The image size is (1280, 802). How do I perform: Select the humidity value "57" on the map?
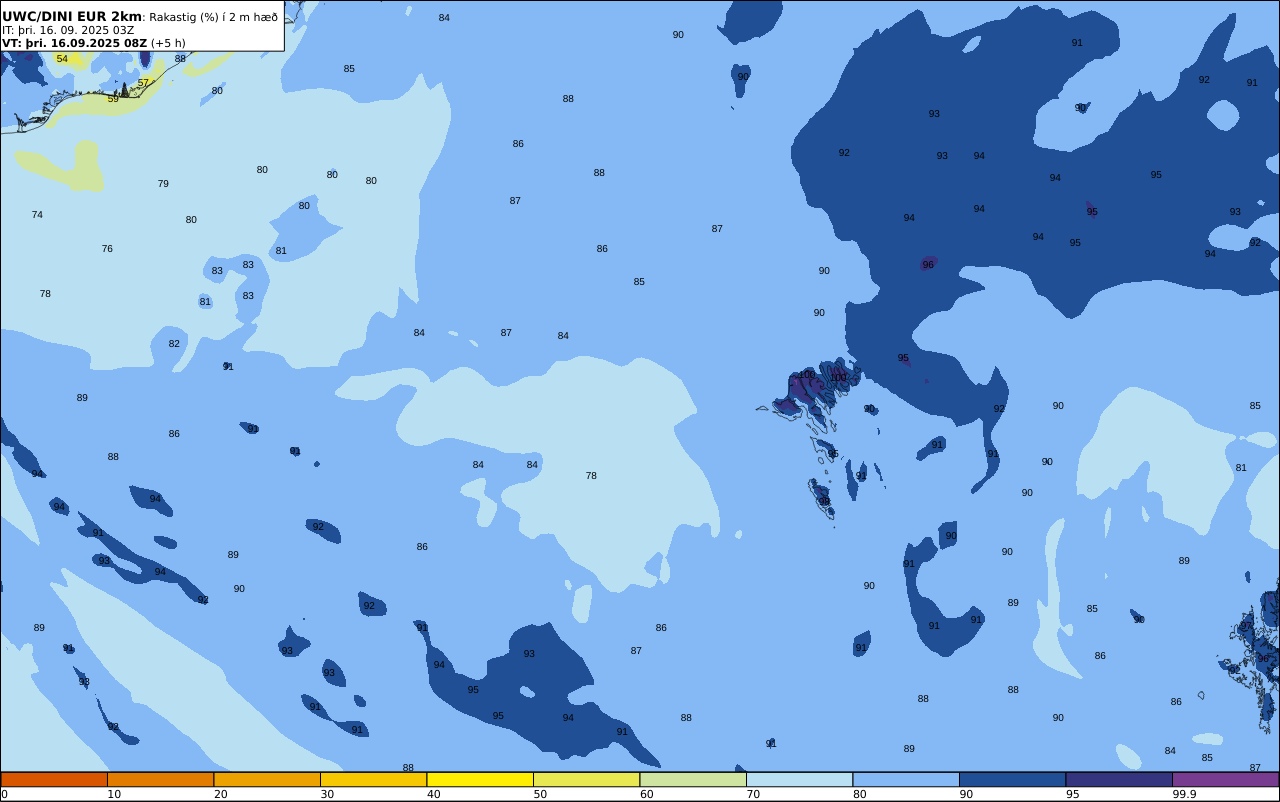pyautogui.click(x=143, y=83)
